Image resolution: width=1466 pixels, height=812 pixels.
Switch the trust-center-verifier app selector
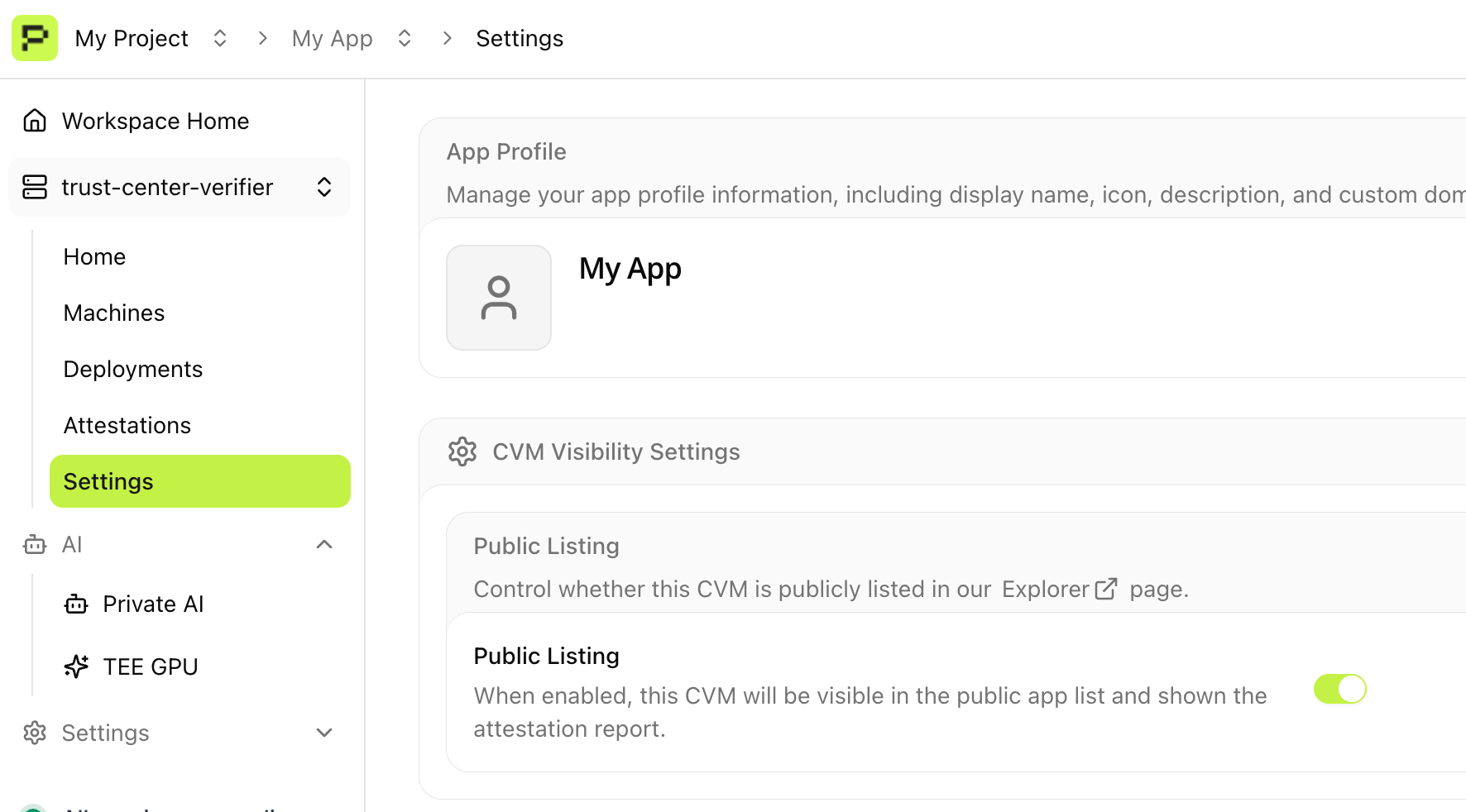324,187
